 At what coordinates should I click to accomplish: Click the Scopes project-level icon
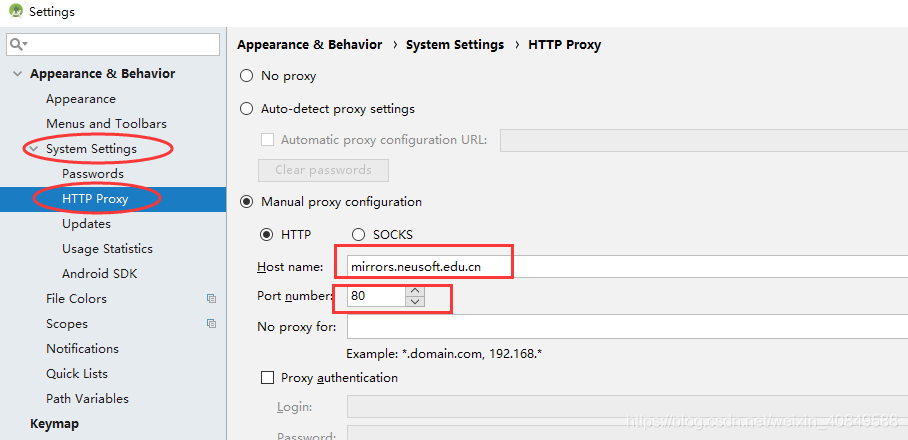point(211,324)
